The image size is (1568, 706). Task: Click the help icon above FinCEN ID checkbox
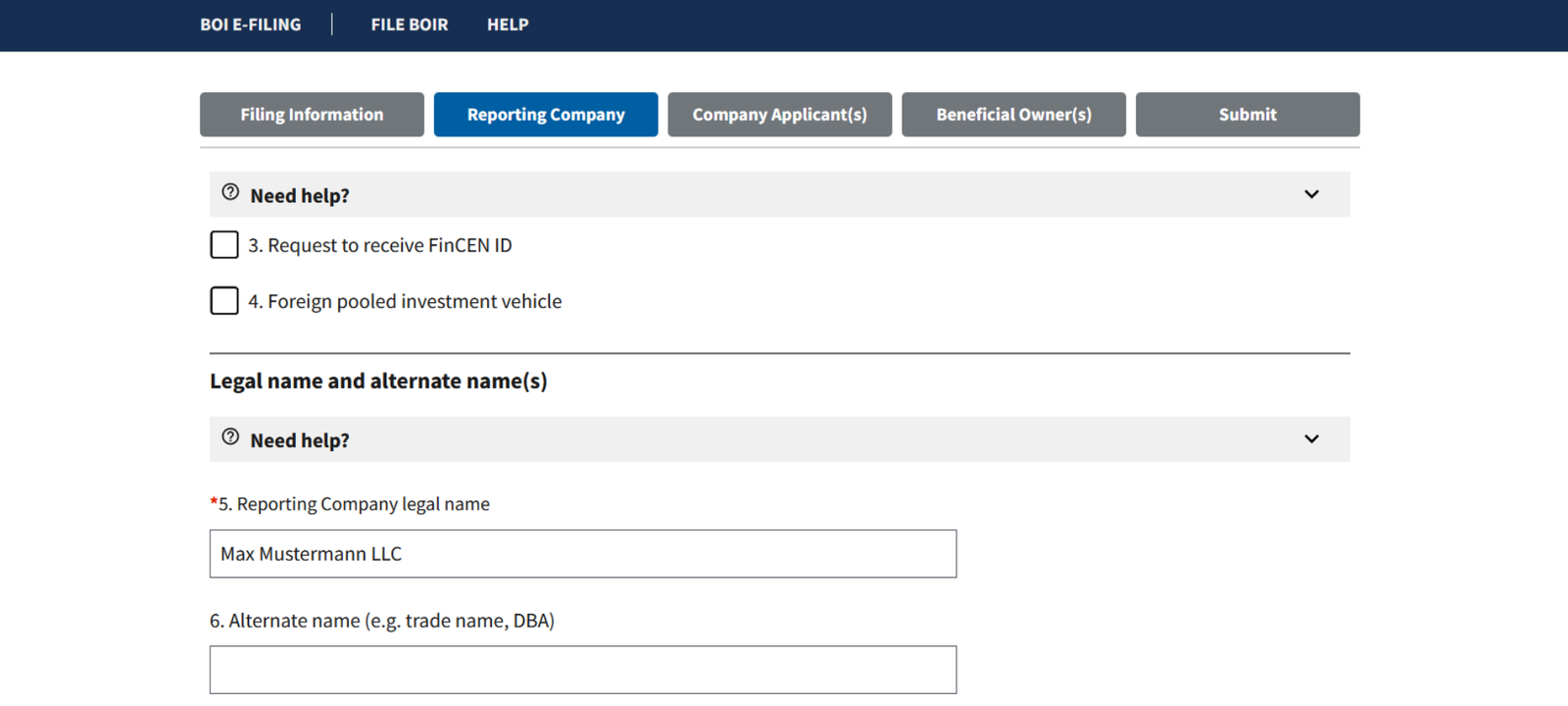point(230,192)
